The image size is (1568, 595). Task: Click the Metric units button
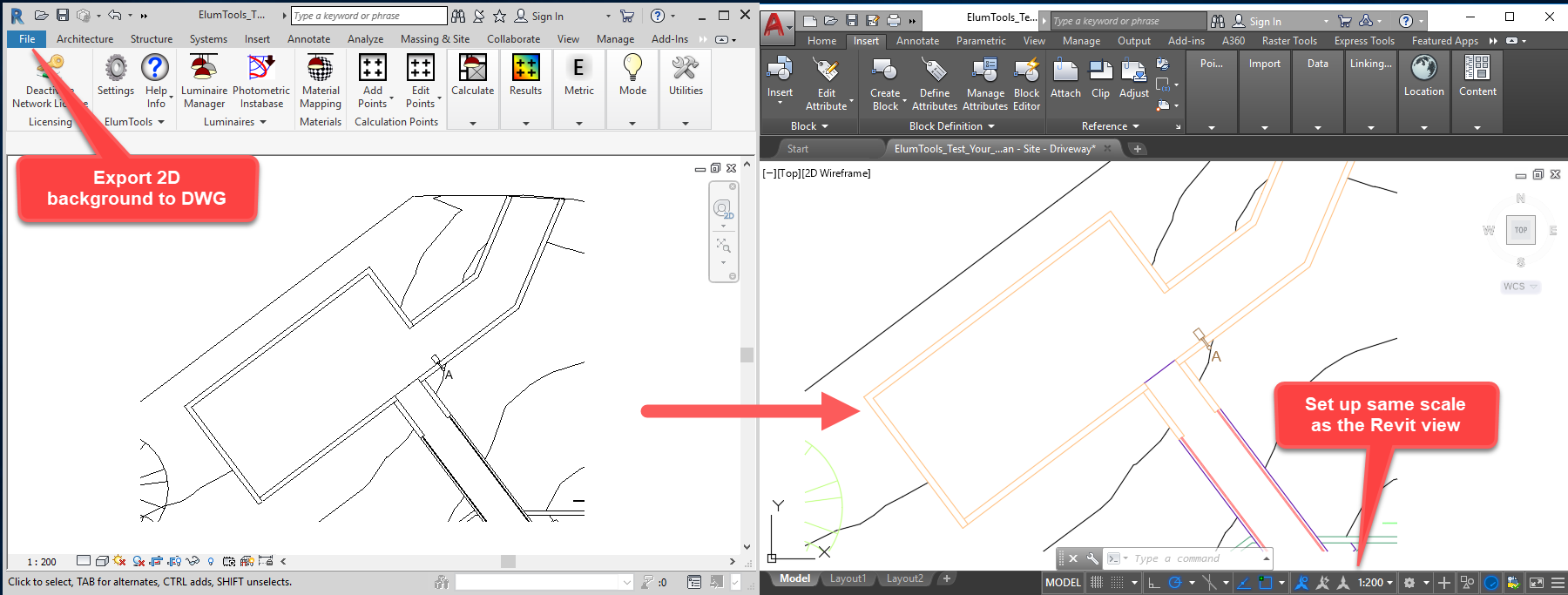(579, 76)
